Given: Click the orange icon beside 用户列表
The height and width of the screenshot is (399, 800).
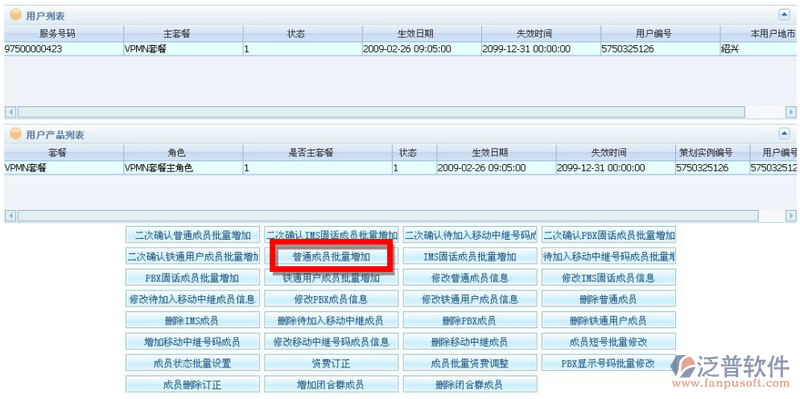Looking at the screenshot, I should point(15,15).
